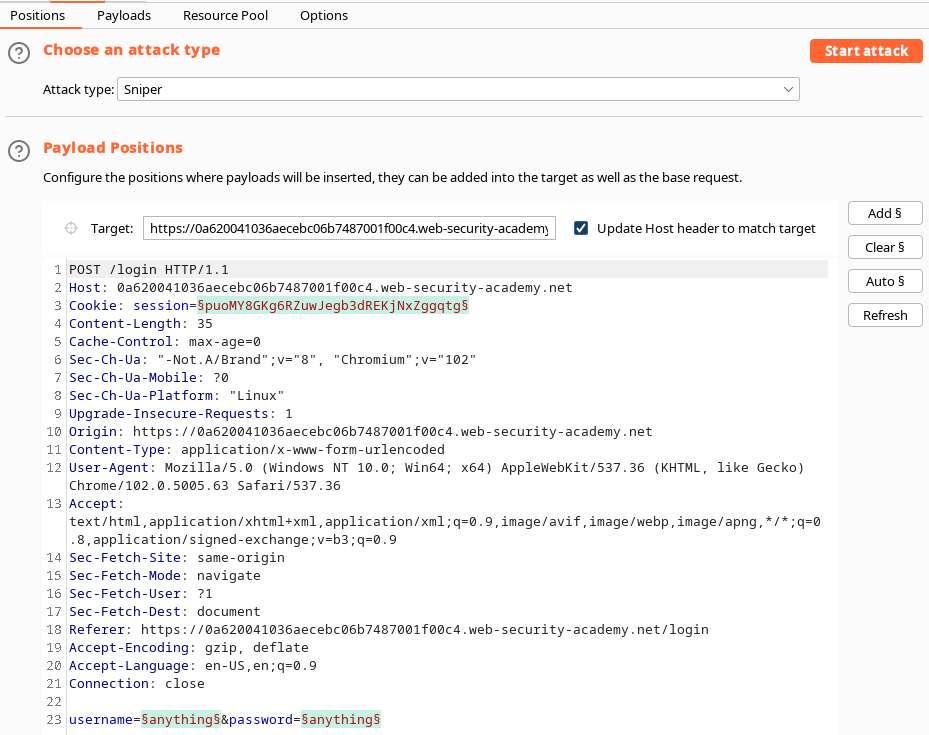Disable Update Host header to match target
Screen dimensions: 929x735
(581, 228)
